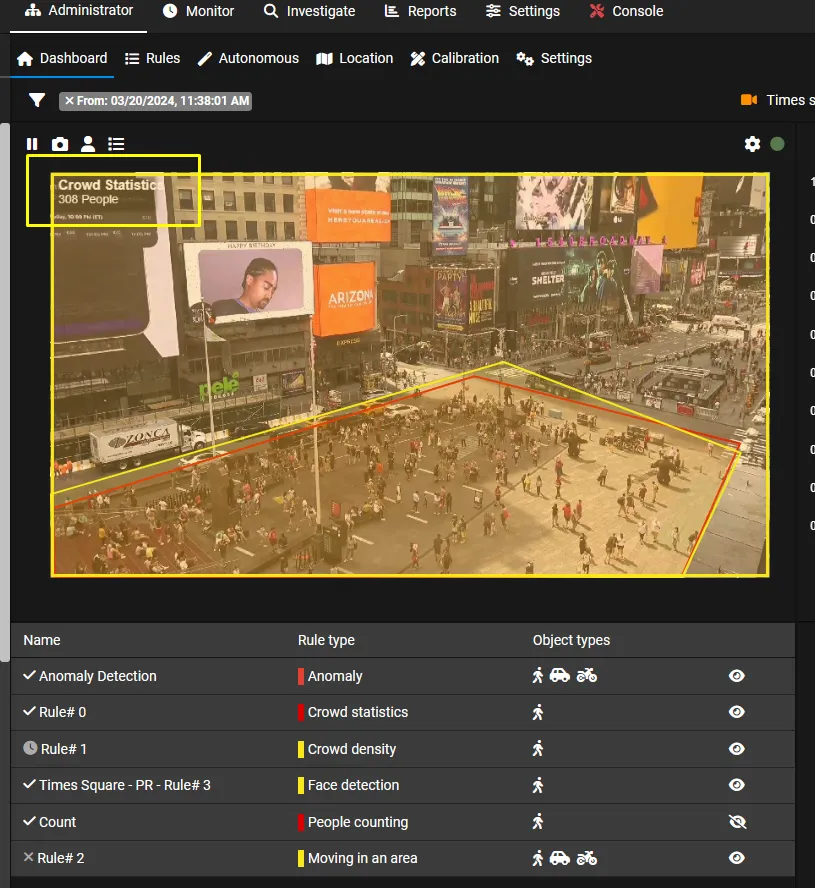Viewport: 815px width, 888px height.
Task: Show the Count rule overlay
Action: tap(737, 822)
